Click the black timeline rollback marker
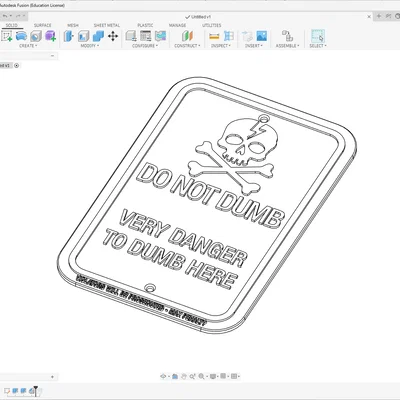 [x=36, y=390]
